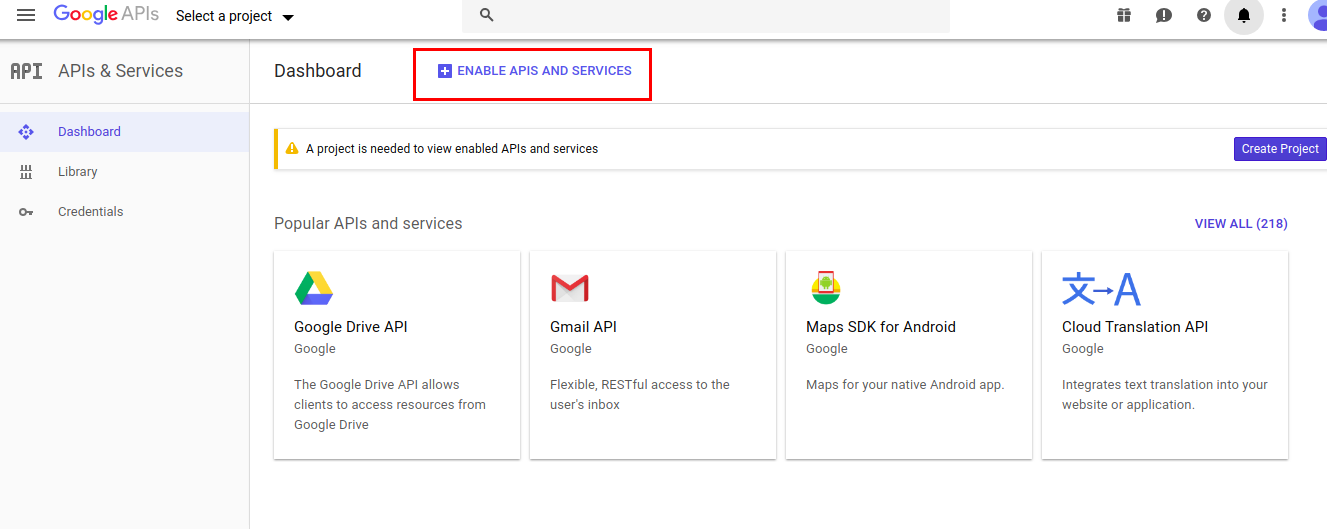
Task: Click the plus icon beside Enable APIs
Action: tap(445, 71)
